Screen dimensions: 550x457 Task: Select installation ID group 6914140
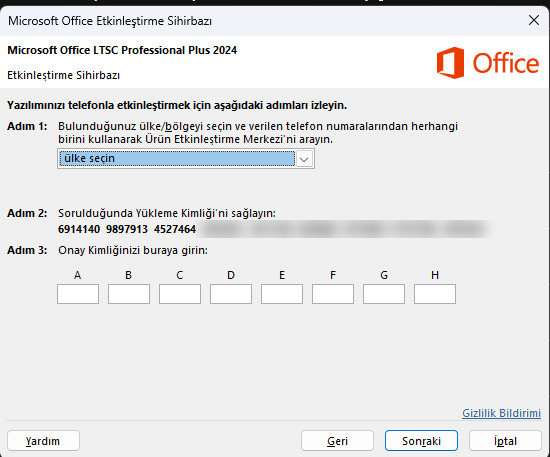point(79,229)
